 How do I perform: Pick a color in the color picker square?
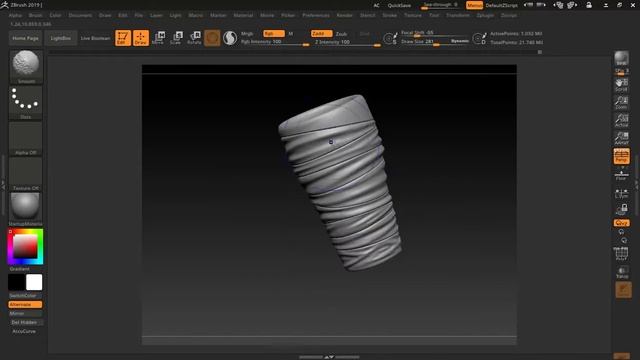tap(25, 246)
